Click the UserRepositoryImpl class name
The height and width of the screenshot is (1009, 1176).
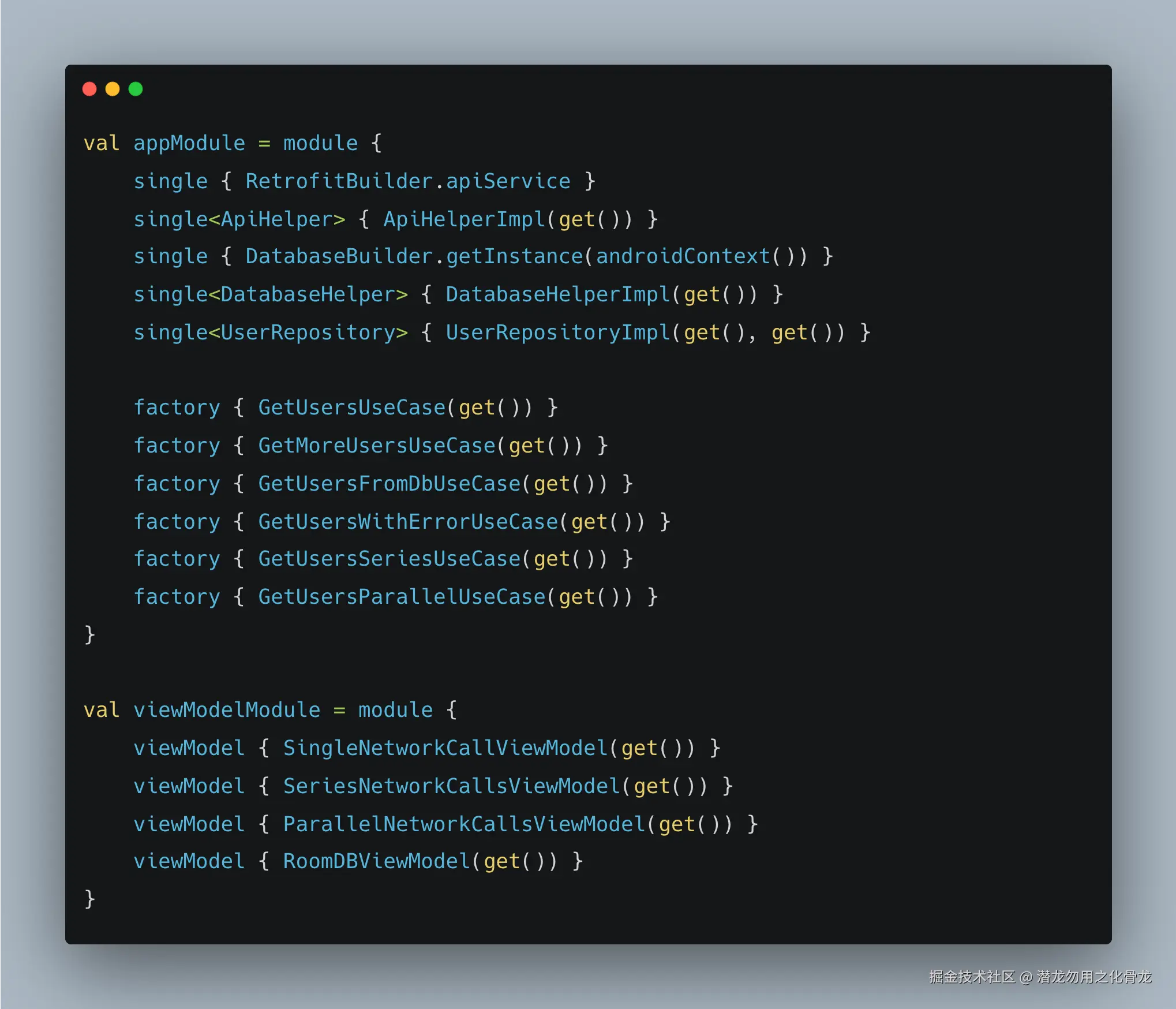557,332
